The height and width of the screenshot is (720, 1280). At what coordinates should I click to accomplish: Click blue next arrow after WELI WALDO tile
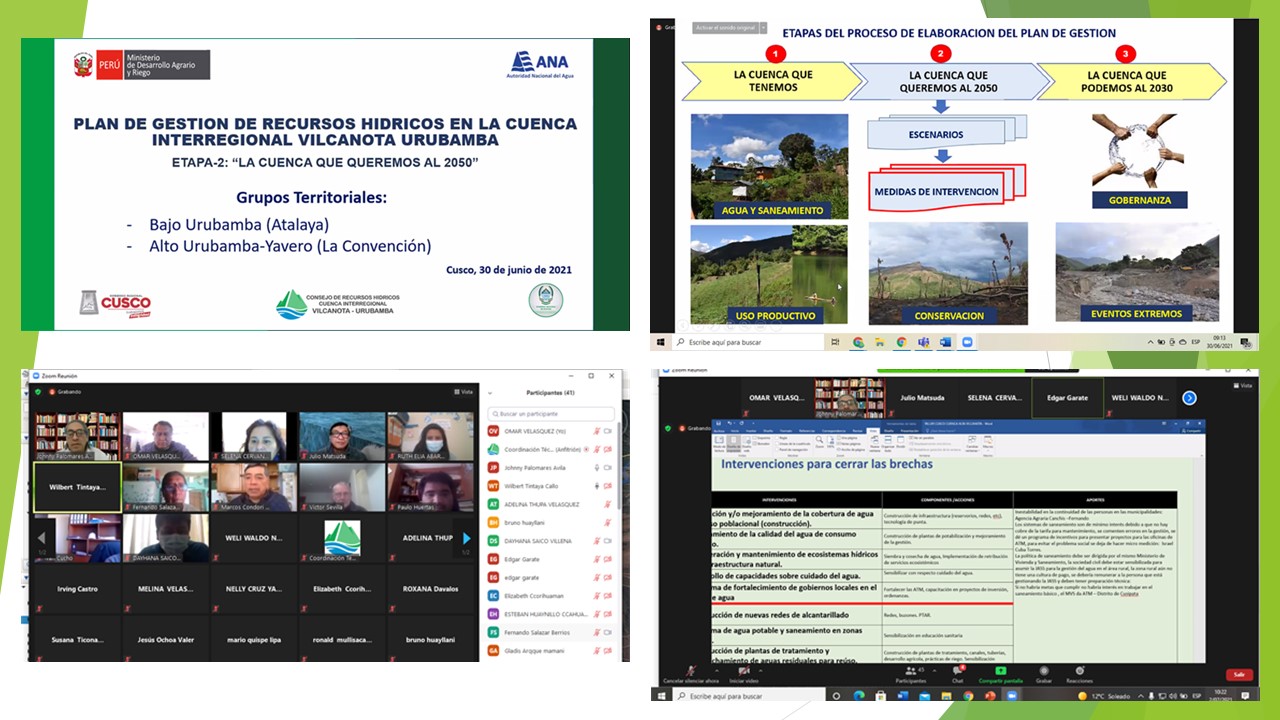[1189, 398]
